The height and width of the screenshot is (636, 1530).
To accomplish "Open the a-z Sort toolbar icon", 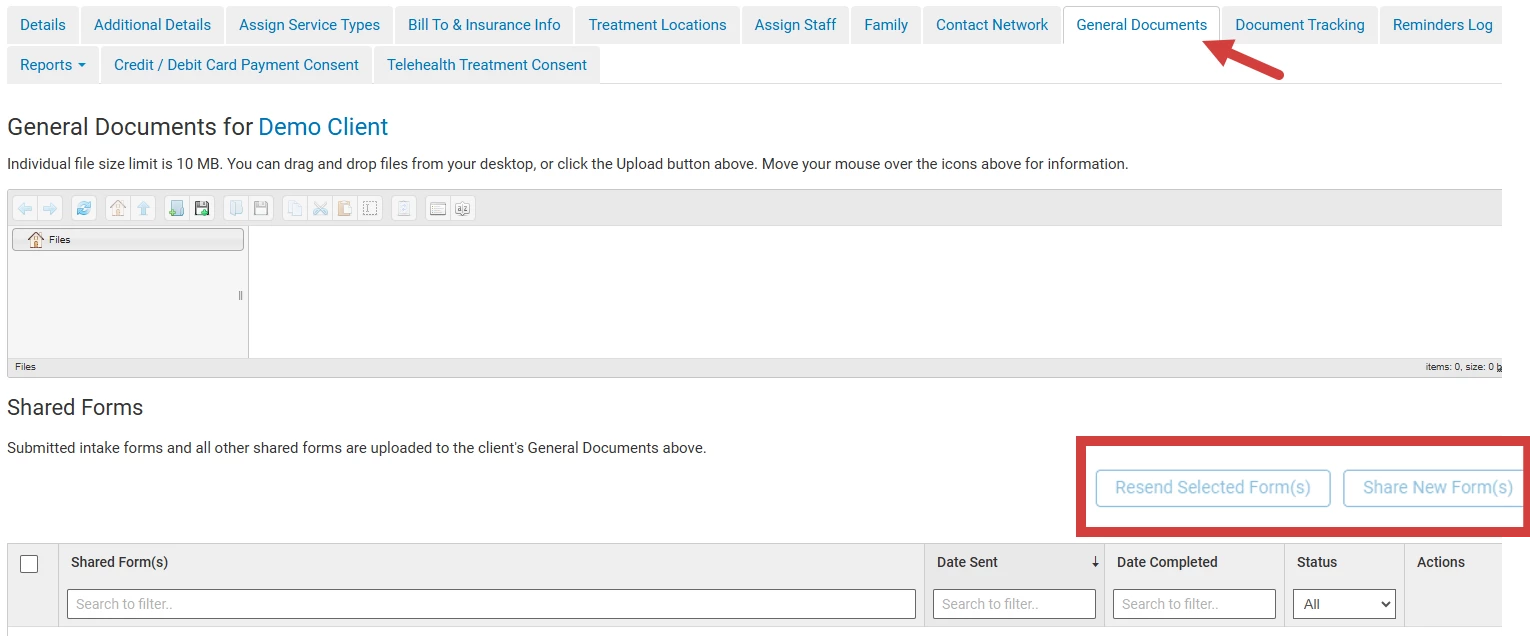I will tap(462, 208).
